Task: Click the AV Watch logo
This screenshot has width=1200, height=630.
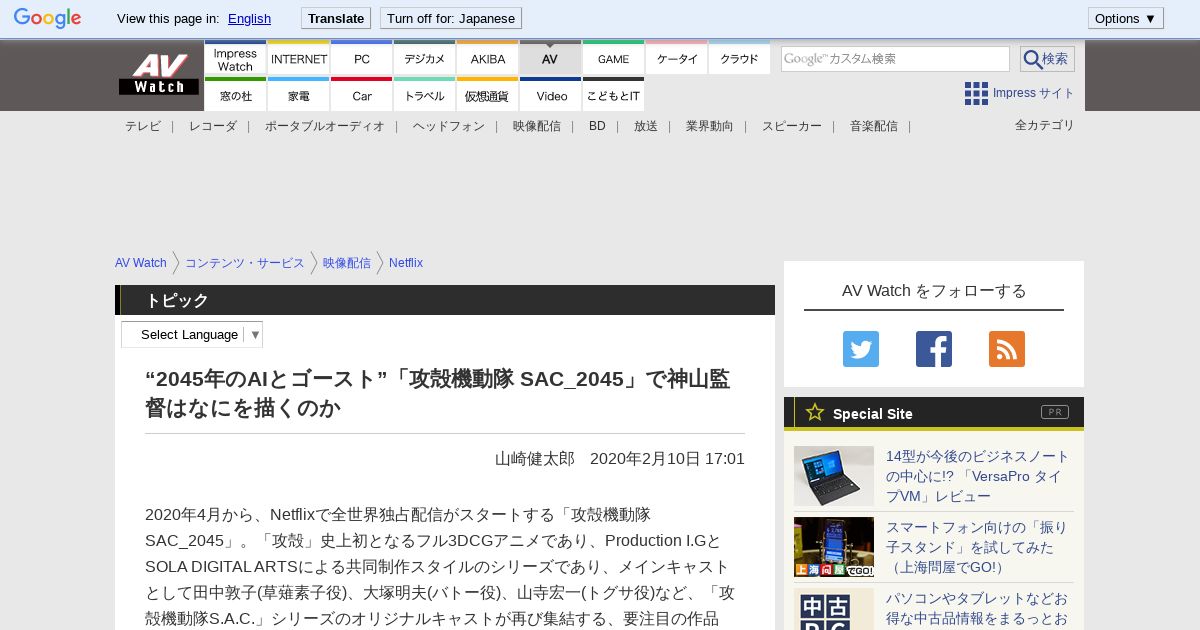Action: pyautogui.click(x=159, y=75)
